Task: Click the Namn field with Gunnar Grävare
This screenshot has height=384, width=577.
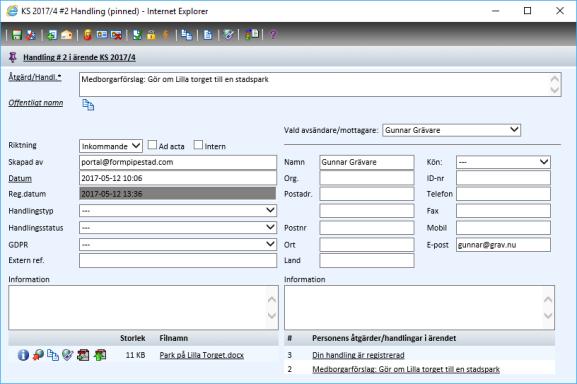Action: pyautogui.click(x=367, y=162)
